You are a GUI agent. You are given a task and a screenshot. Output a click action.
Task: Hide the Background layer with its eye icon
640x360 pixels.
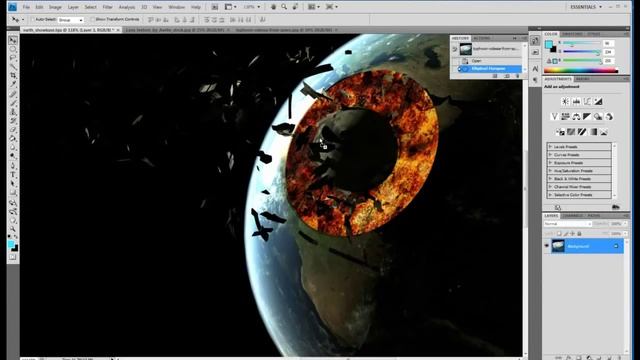[547, 246]
